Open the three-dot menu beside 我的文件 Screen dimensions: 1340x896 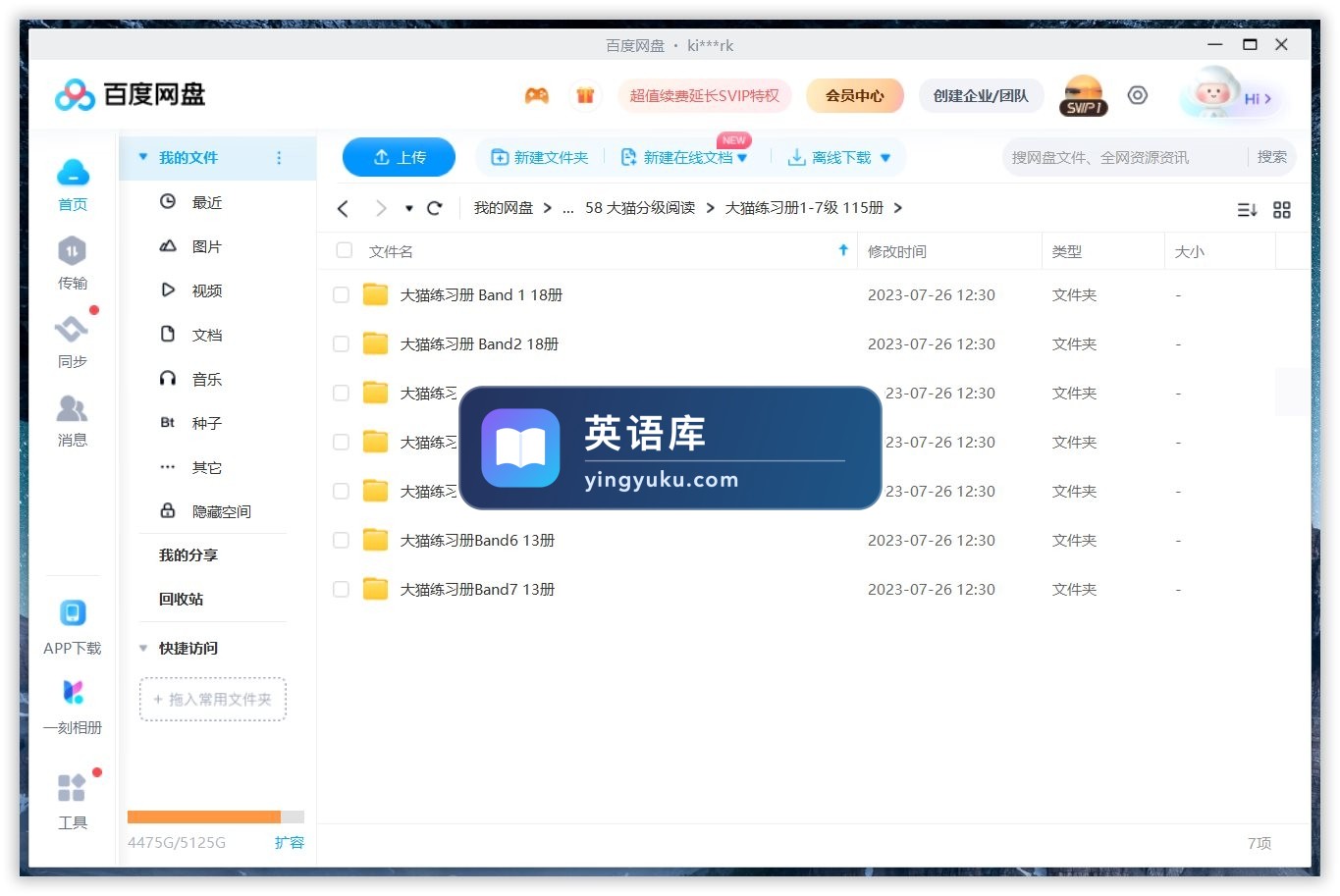(x=279, y=158)
